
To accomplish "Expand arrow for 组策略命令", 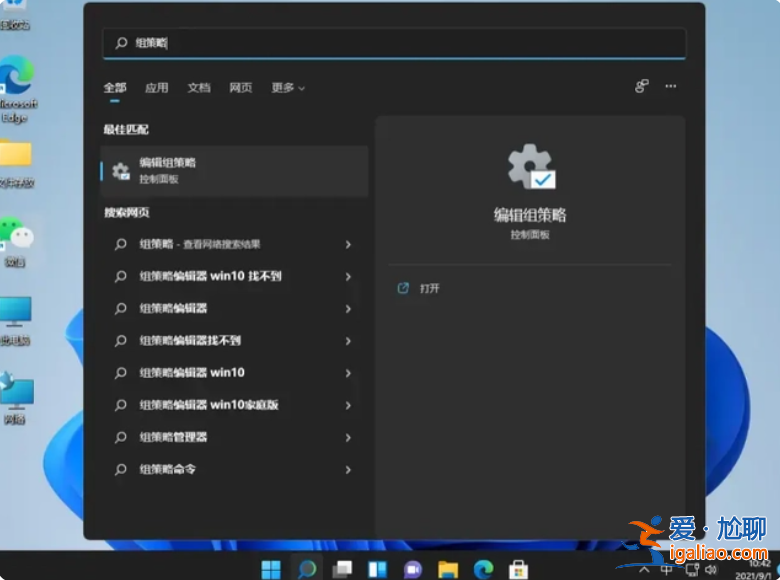I will pyautogui.click(x=348, y=470).
